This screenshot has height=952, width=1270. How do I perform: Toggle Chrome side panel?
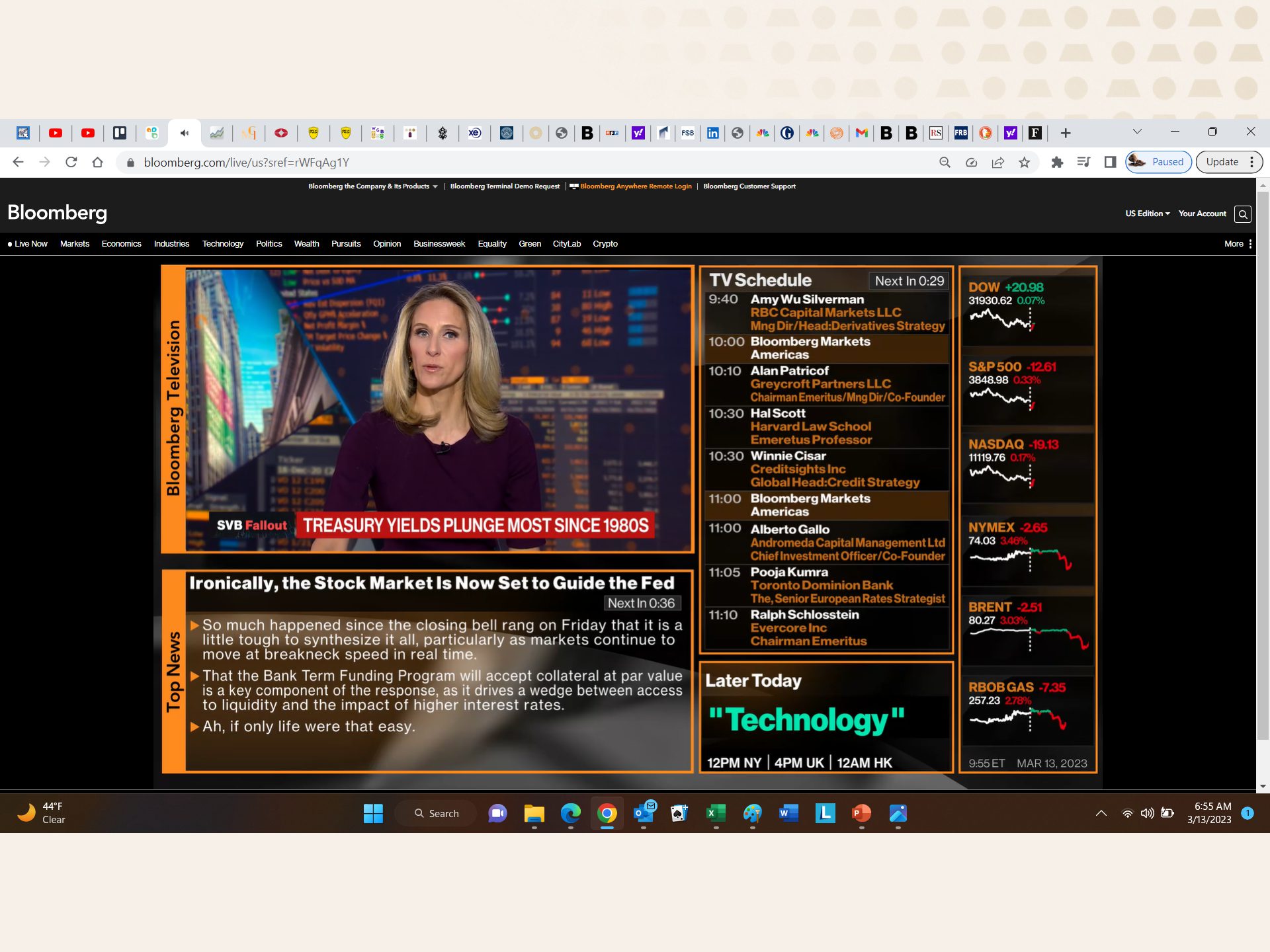1110,162
